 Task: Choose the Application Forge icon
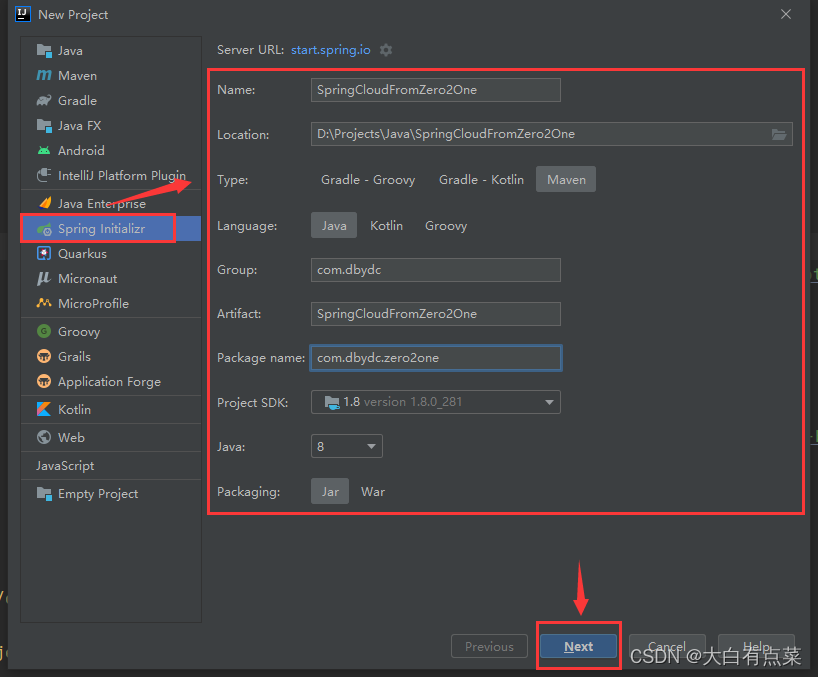(44, 381)
